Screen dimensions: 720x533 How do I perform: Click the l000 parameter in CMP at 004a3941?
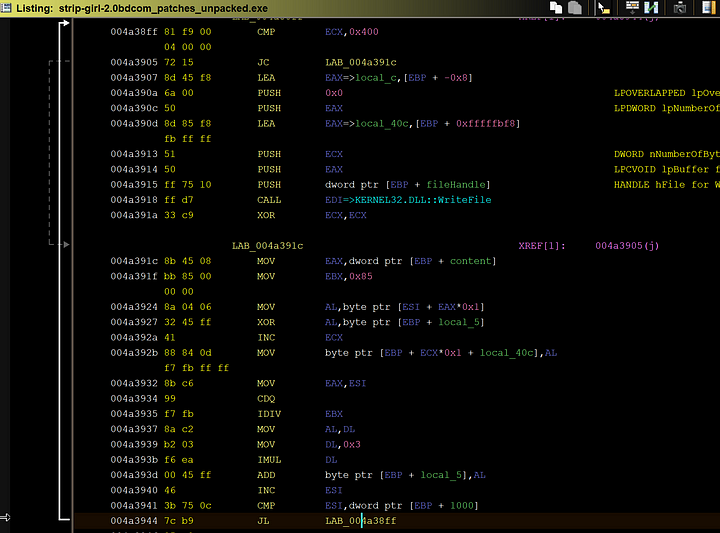click(x=461, y=505)
